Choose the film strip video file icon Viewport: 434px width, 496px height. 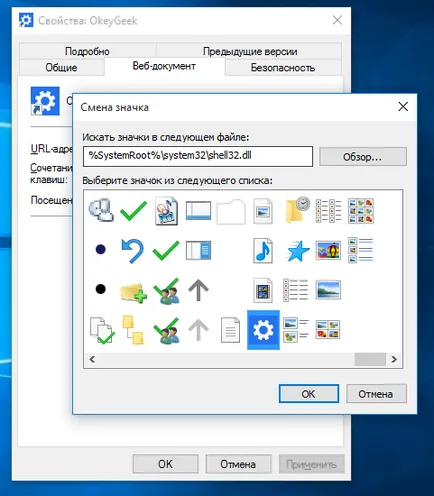click(x=263, y=290)
